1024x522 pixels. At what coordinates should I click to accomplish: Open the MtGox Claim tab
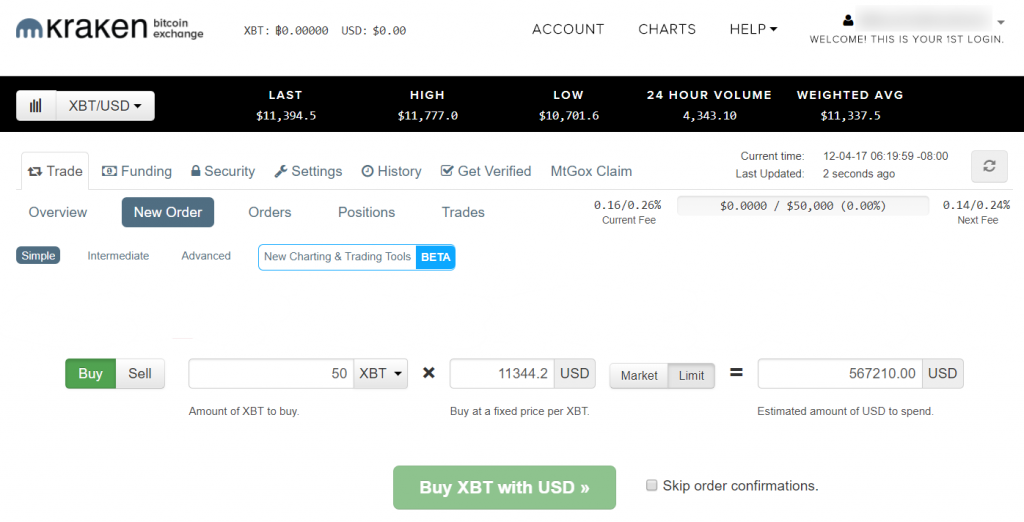[591, 171]
